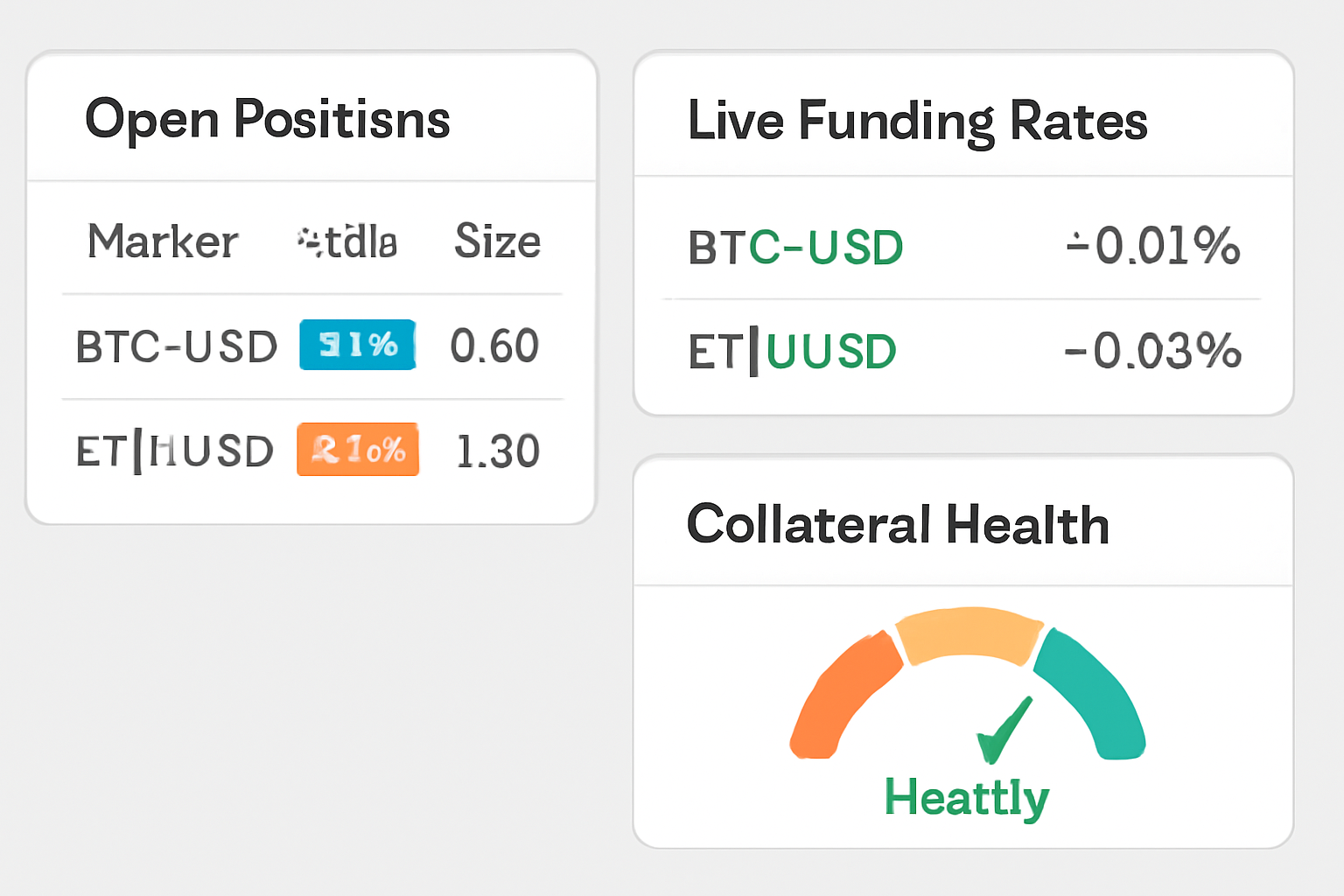Click the green checkmark health icon

coord(1003,731)
